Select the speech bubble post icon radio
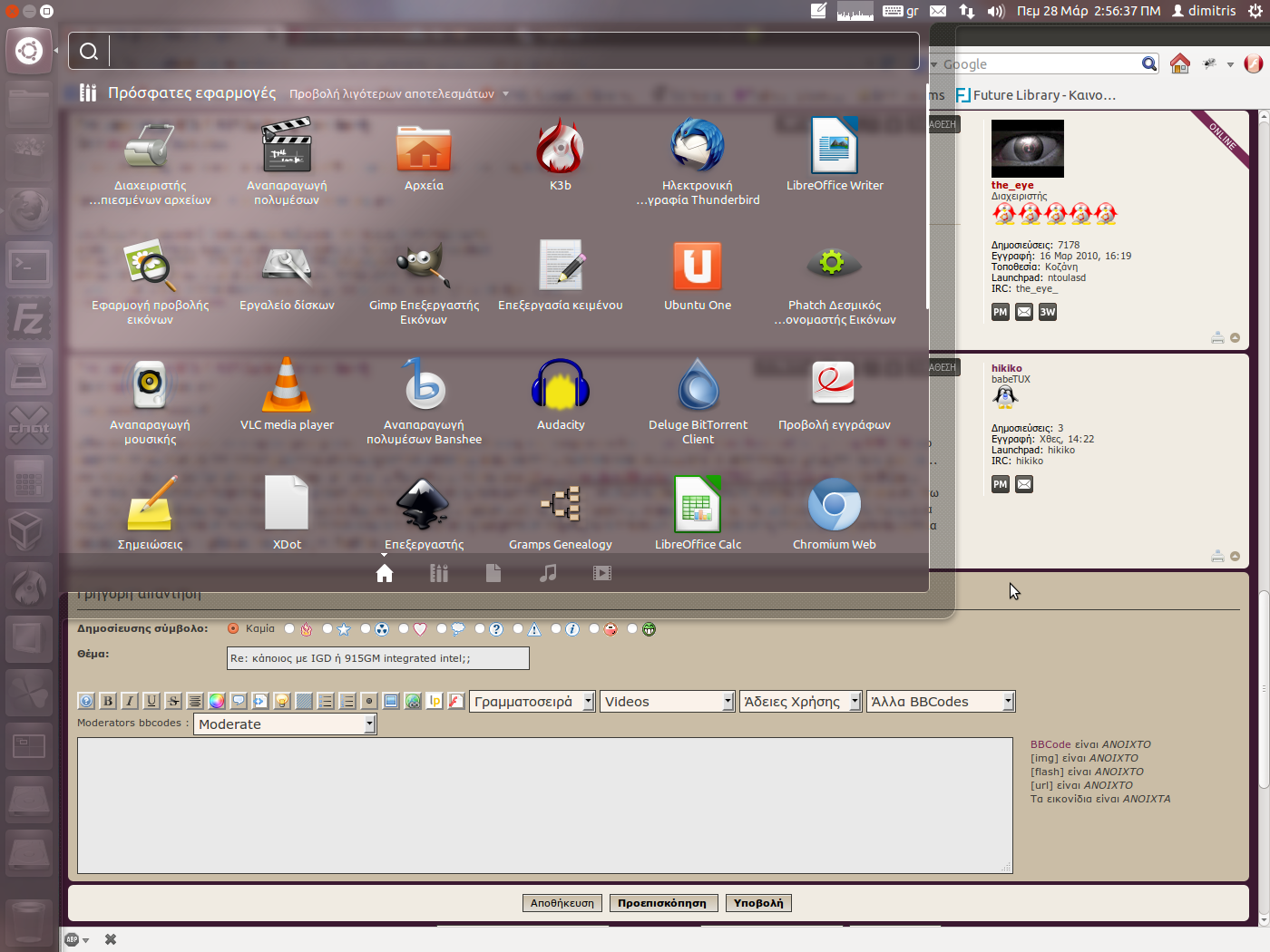Viewport: 1270px width, 952px height. tap(442, 628)
